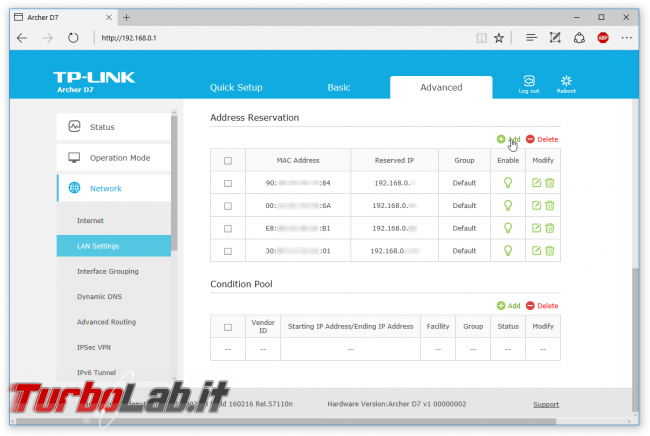The height and width of the screenshot is (436, 650).
Task: Edit reservation for MAC E8:…:B1
Action: (536, 228)
